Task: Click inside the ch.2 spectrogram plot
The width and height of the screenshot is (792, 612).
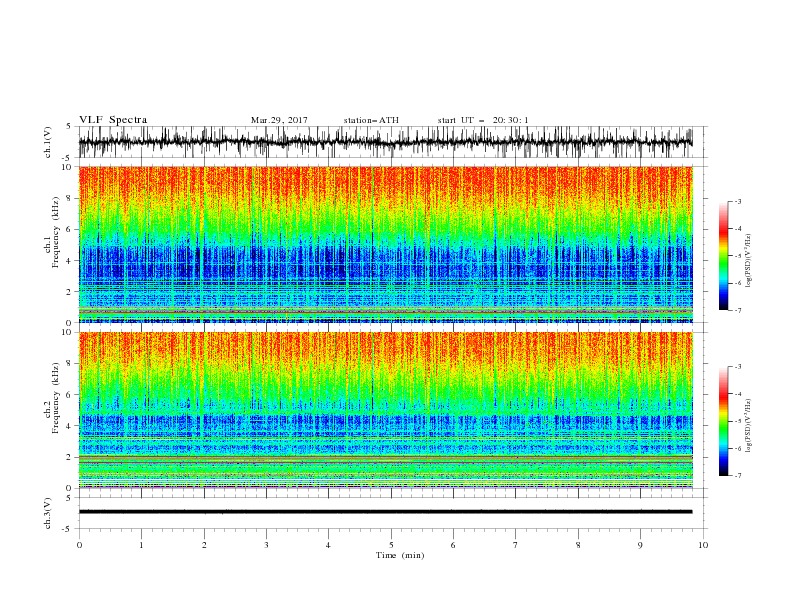Action: coord(386,410)
